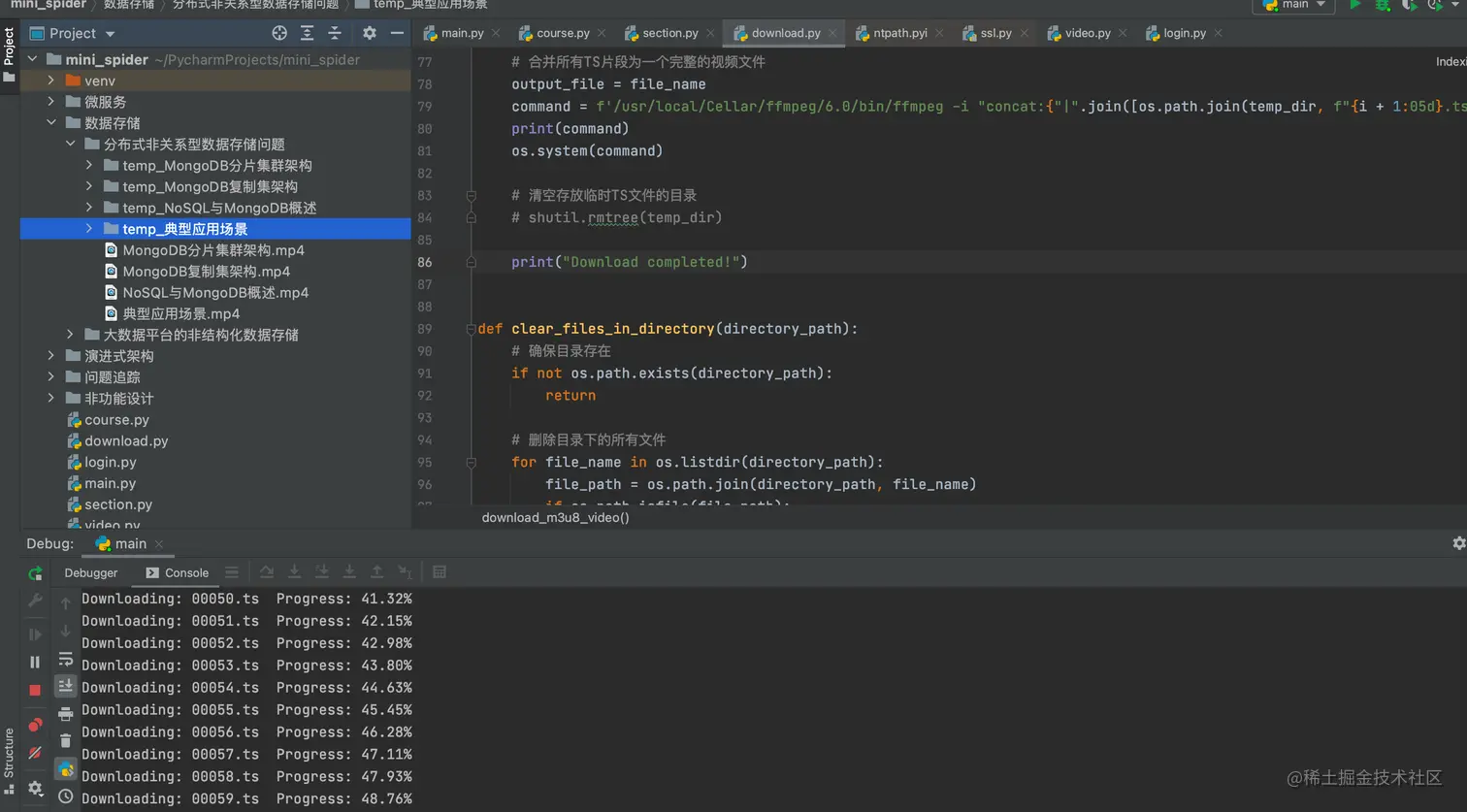Click the View Breakpoints red circles icon
Viewport: 1467px width, 812px height.
[35, 725]
